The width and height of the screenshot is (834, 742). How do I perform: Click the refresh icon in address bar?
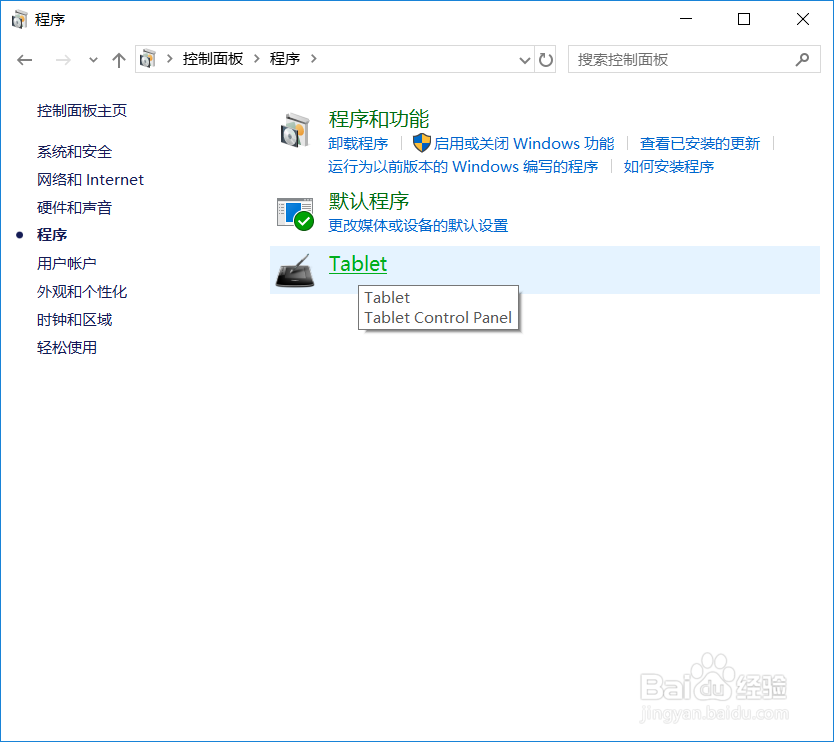tap(545, 60)
